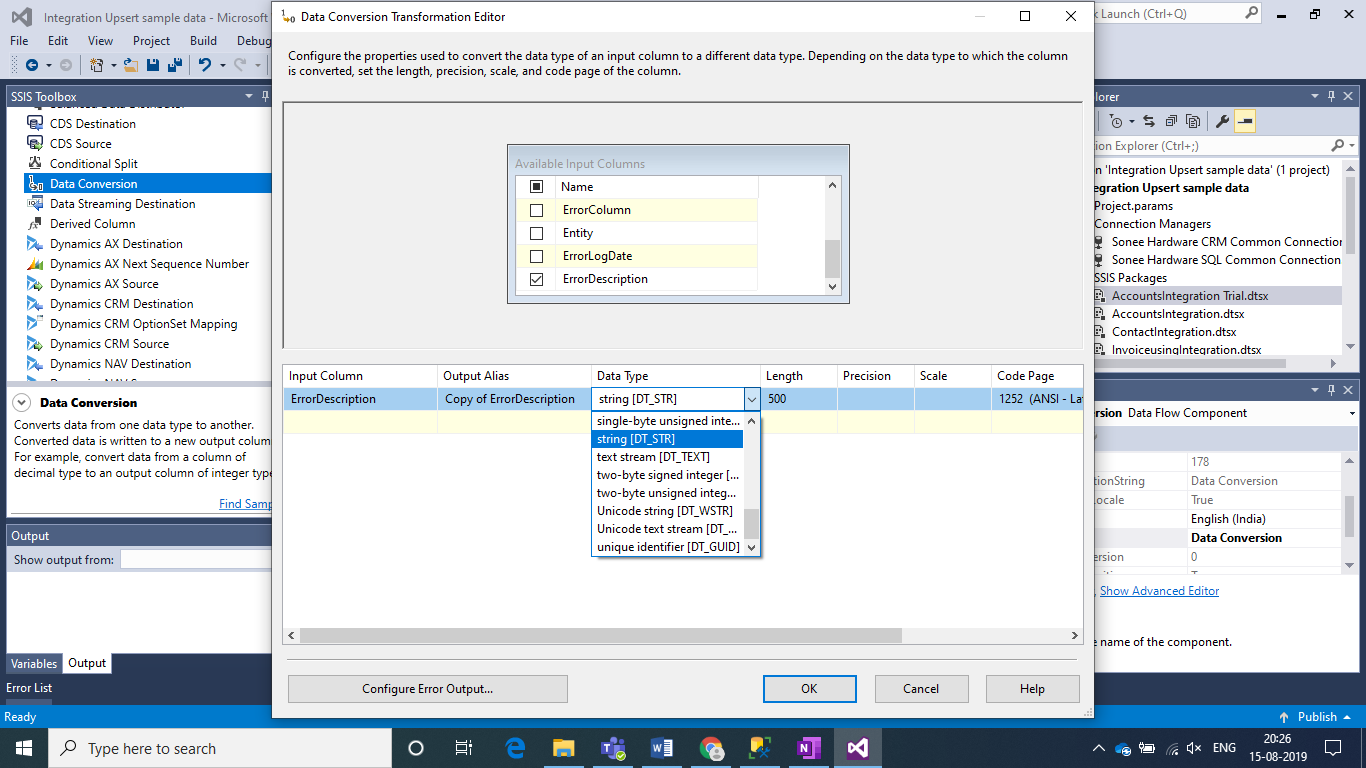Open File Explorer from the taskbar
1366x768 pixels.
pyautogui.click(x=564, y=748)
